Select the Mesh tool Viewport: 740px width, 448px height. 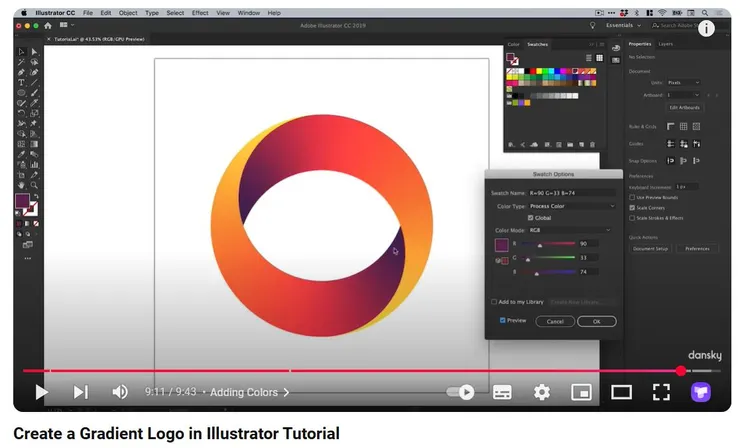click(x=21, y=144)
